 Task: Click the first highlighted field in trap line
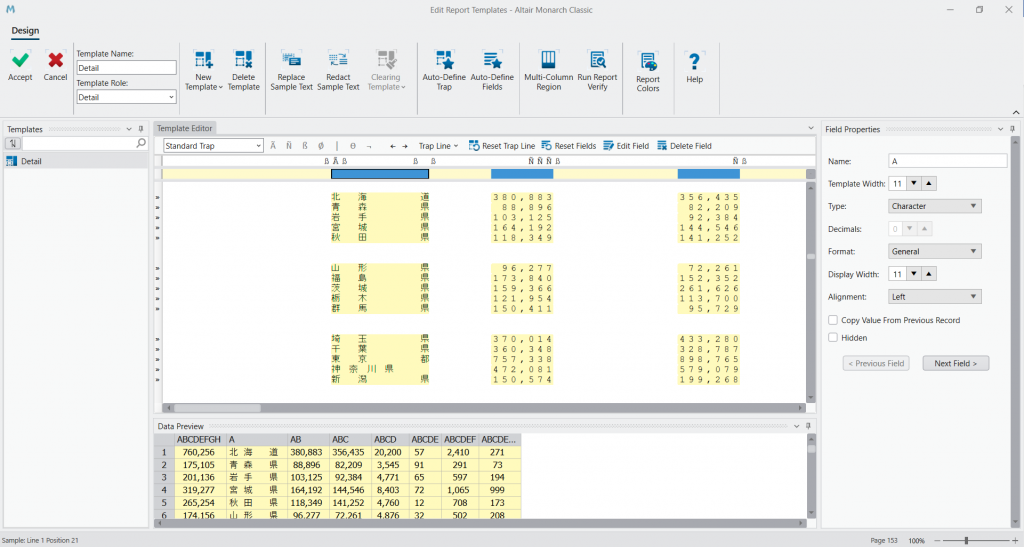pyautogui.click(x=380, y=174)
